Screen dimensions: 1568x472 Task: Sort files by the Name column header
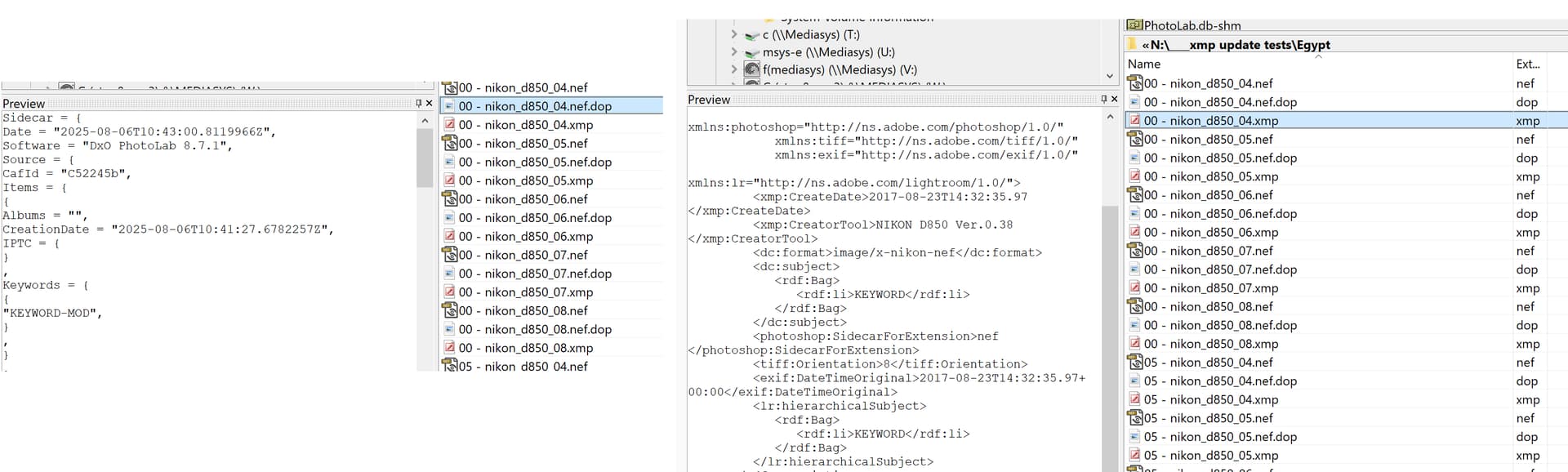click(x=1144, y=64)
